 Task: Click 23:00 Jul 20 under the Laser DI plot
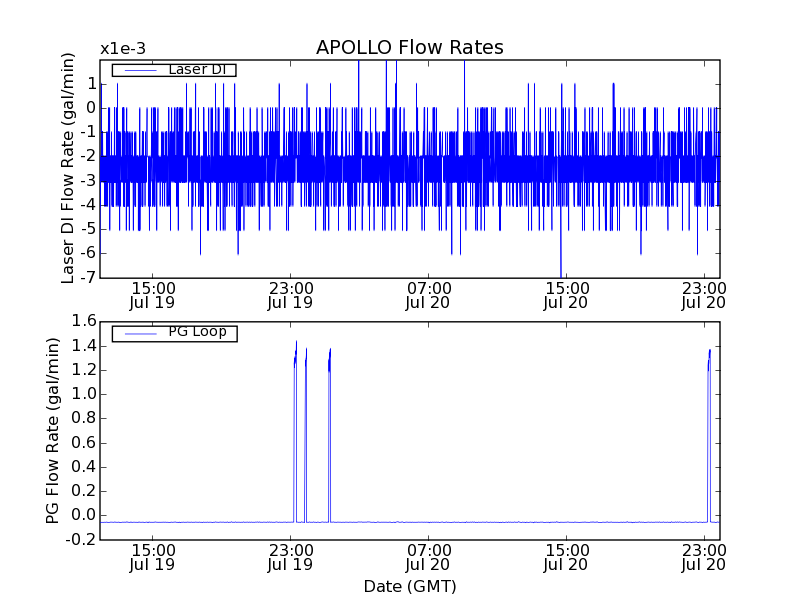pyautogui.click(x=704, y=296)
